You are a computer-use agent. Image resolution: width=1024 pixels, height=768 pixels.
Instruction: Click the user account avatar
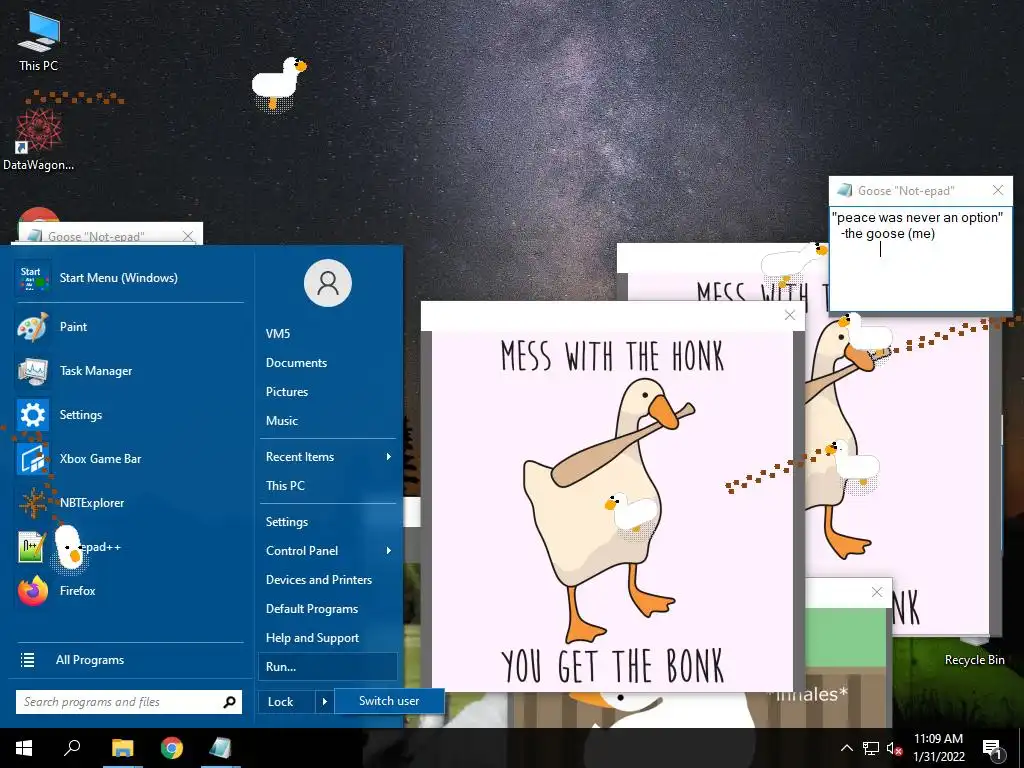pyautogui.click(x=328, y=283)
